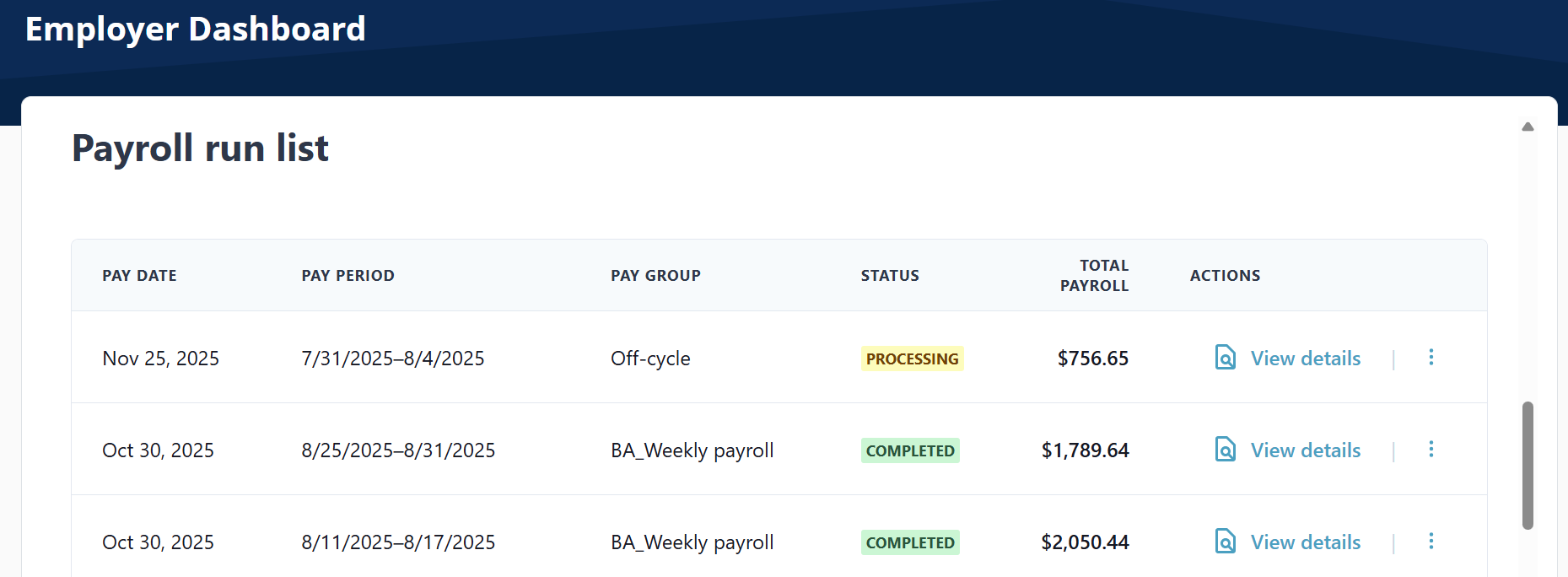Open more actions menu for 8/25/2025–8/31/2025 period
The height and width of the screenshot is (577, 1568).
coord(1431,450)
